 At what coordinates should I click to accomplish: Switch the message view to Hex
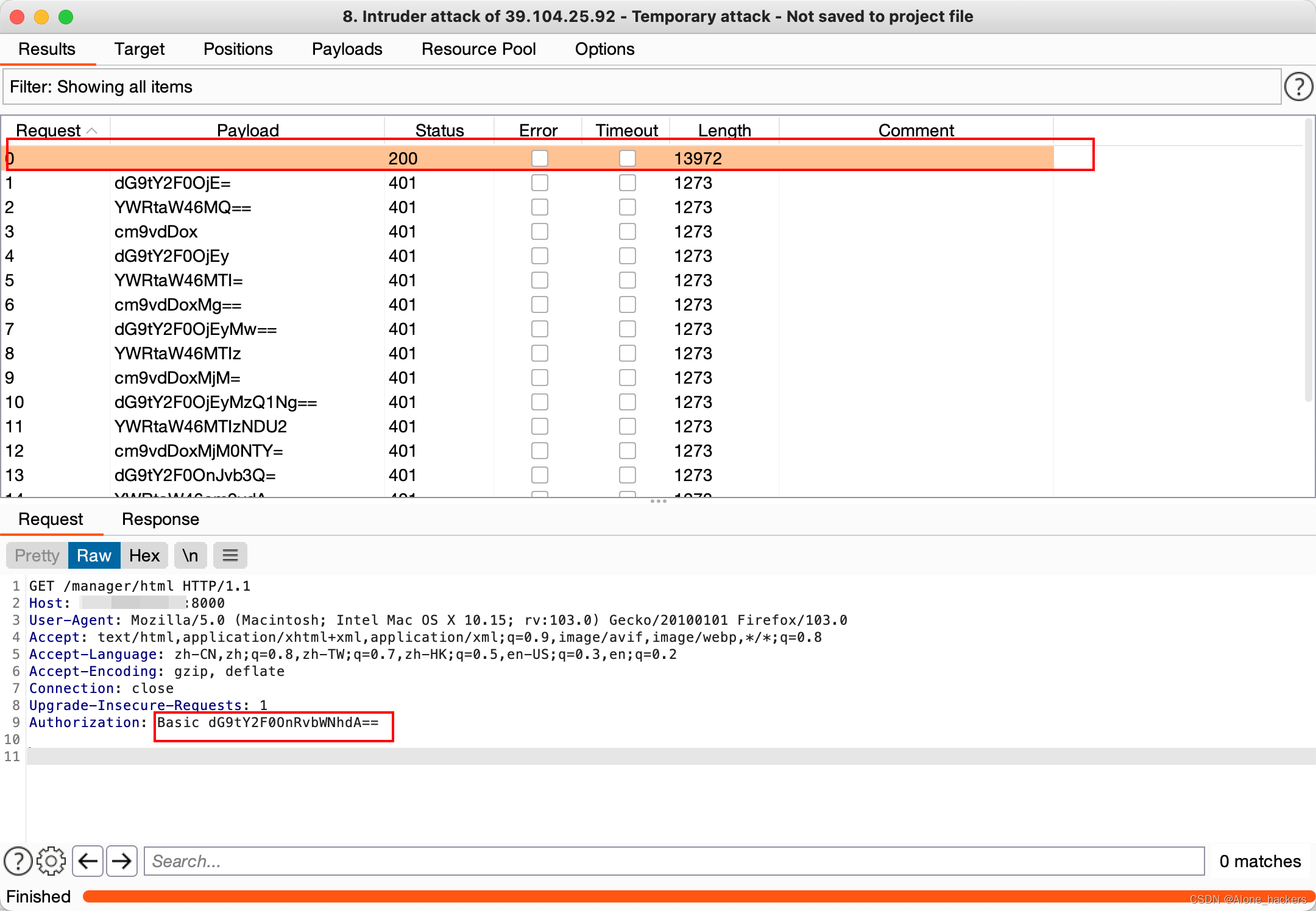(x=144, y=555)
